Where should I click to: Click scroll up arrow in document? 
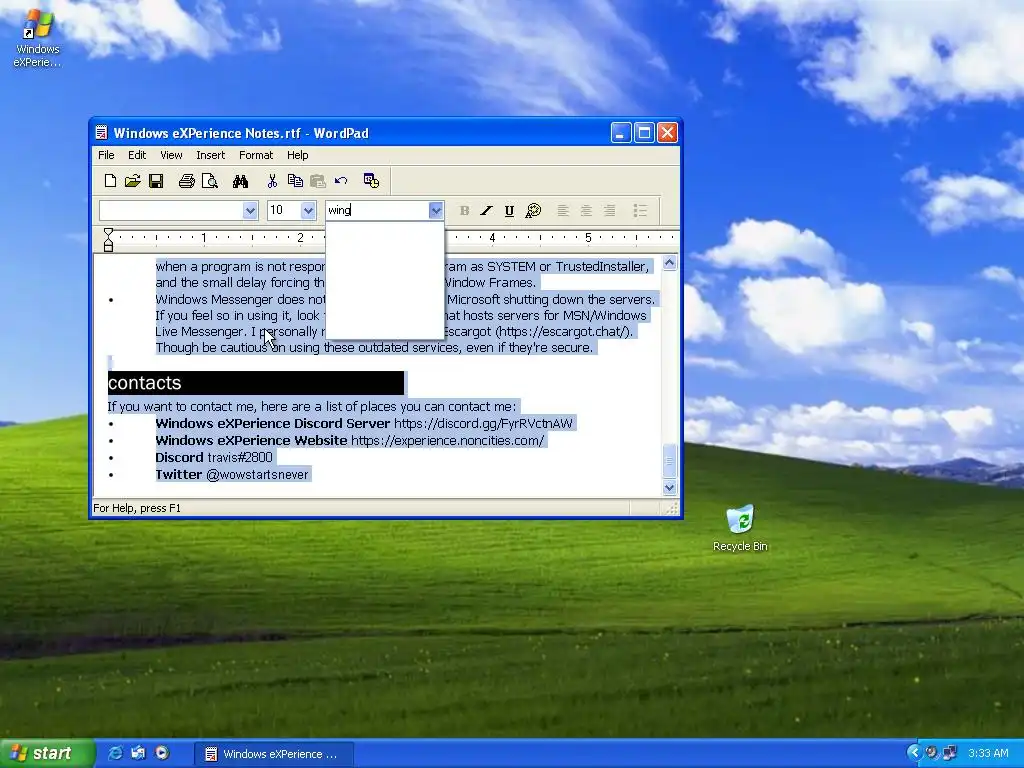(669, 263)
